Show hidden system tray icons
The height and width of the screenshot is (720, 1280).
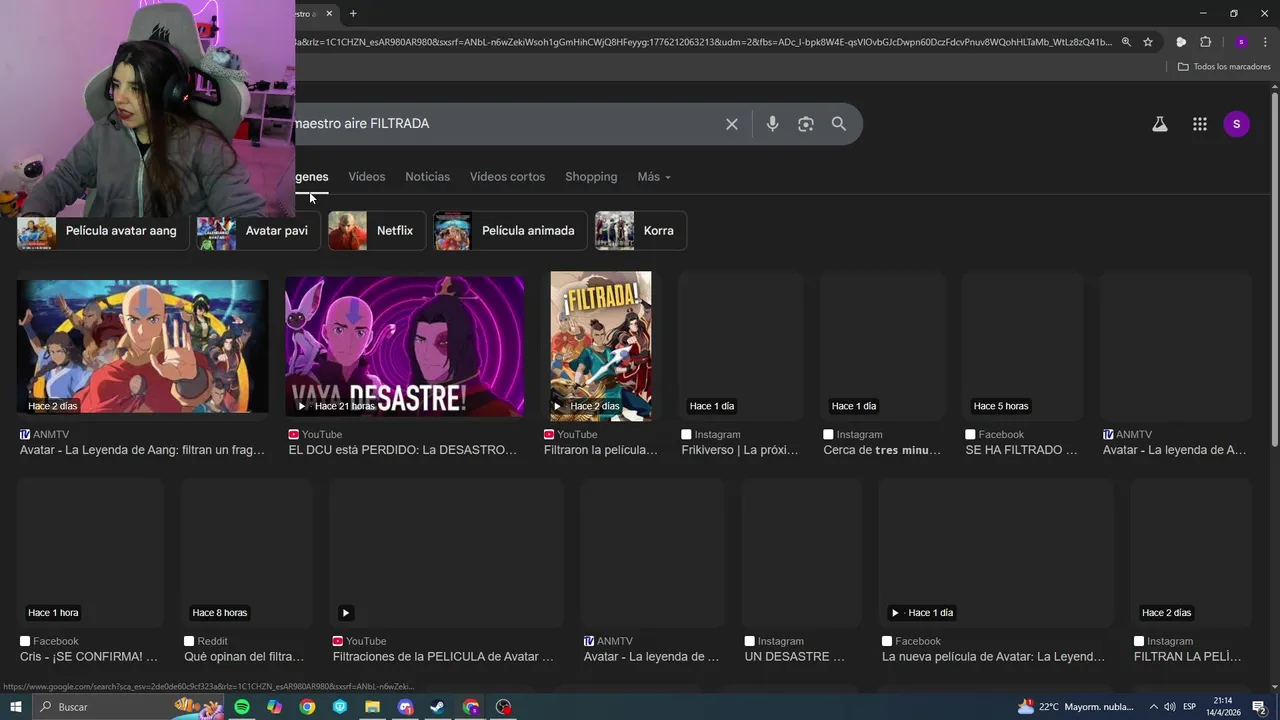point(1153,707)
